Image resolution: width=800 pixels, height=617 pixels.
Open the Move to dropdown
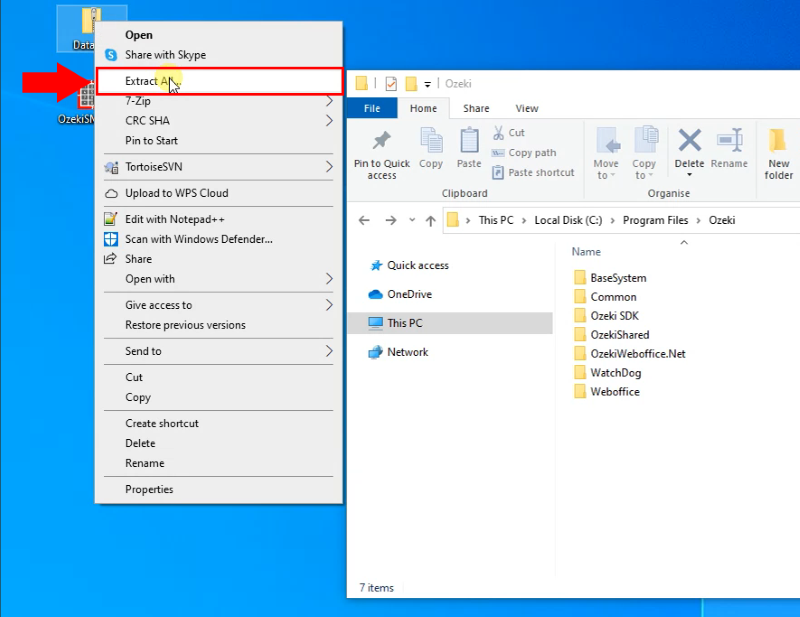click(x=606, y=153)
